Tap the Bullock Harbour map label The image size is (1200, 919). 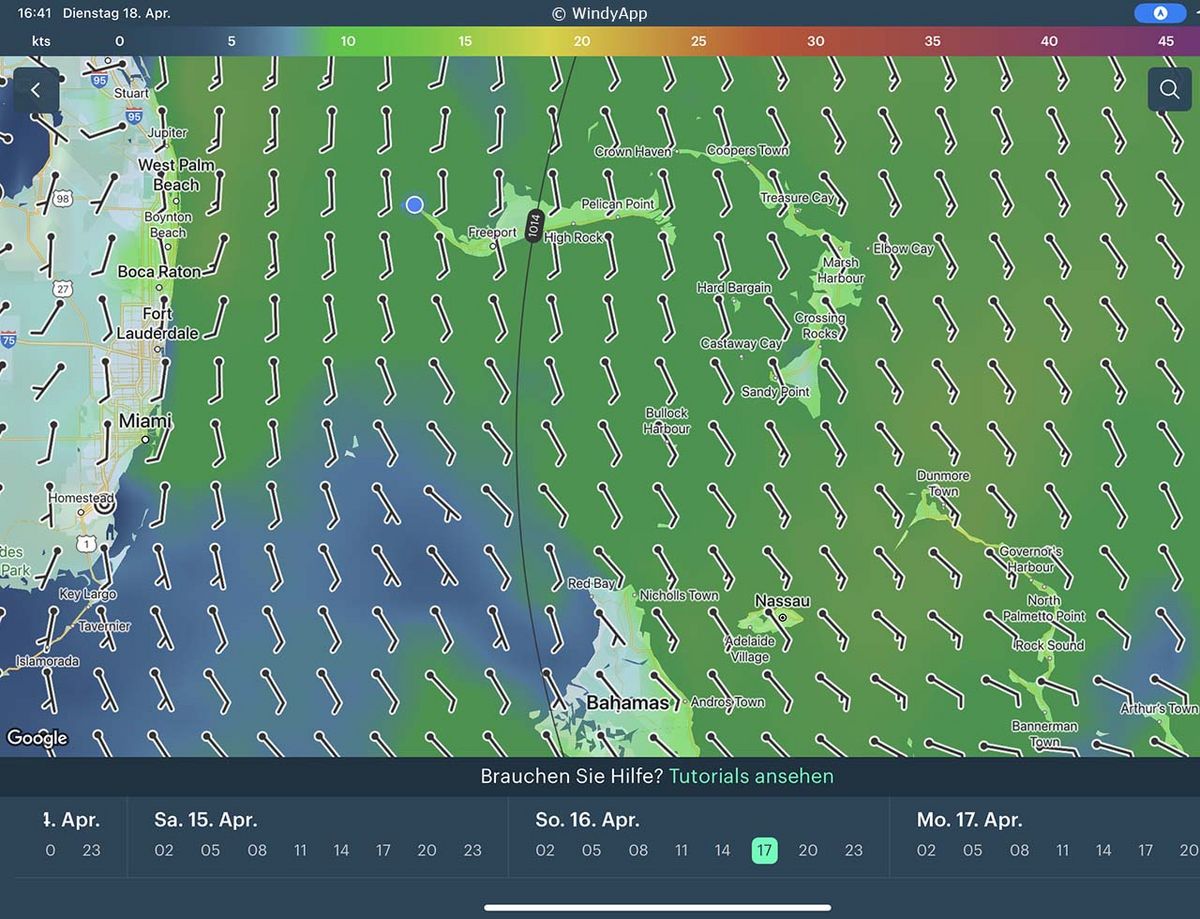[x=667, y=421]
